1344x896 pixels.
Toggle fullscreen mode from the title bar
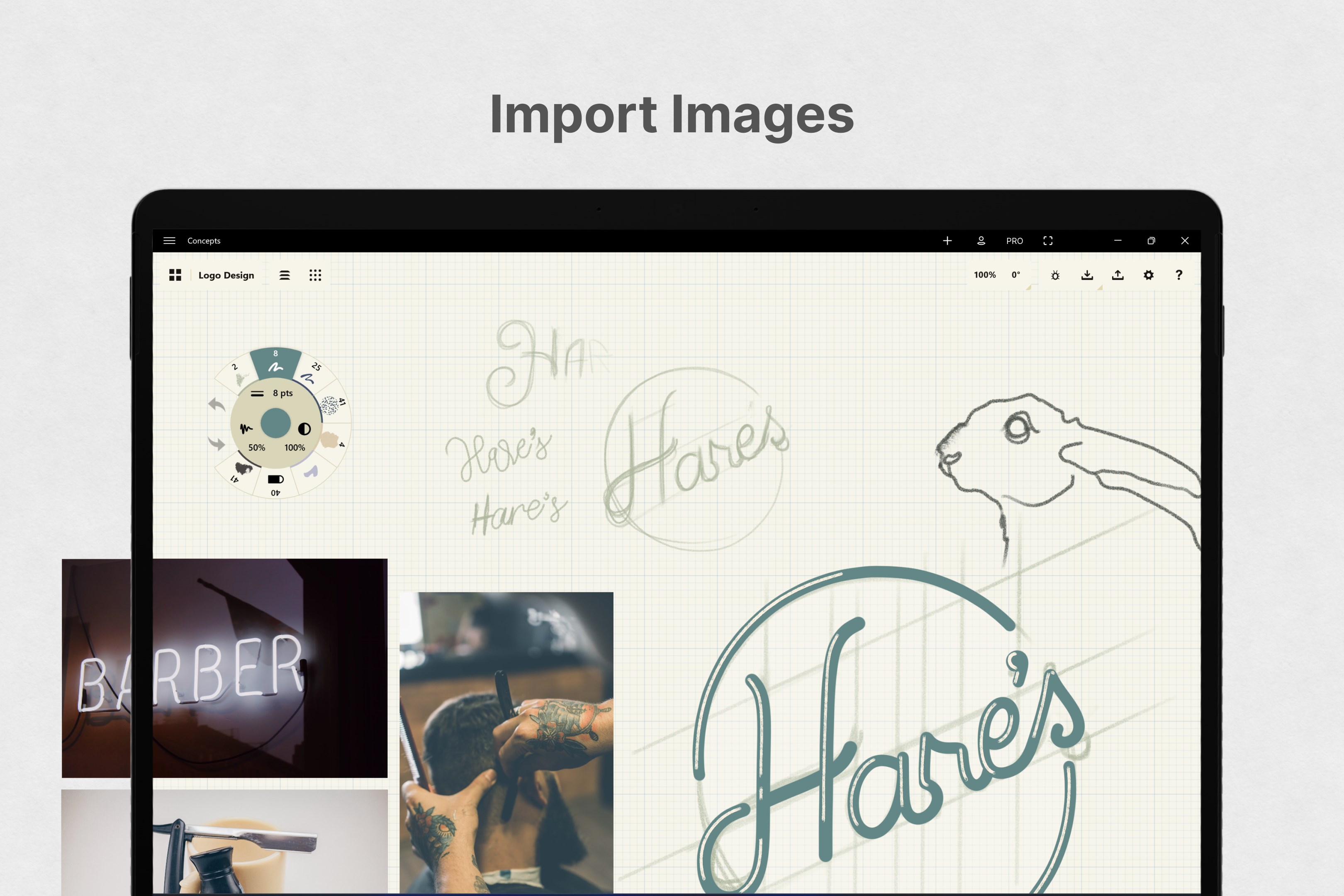pos(1048,241)
